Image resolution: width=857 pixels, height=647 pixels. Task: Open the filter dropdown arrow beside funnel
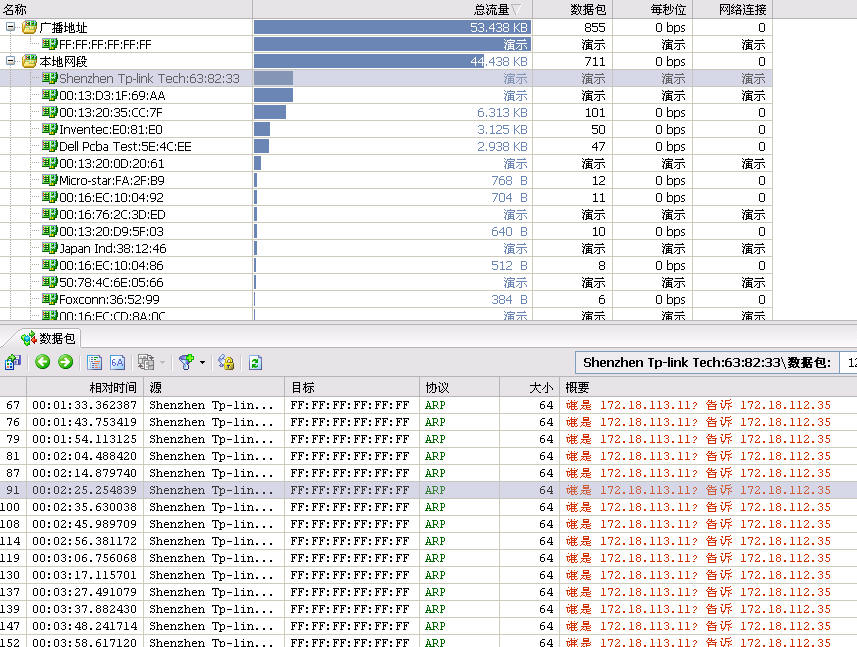202,362
